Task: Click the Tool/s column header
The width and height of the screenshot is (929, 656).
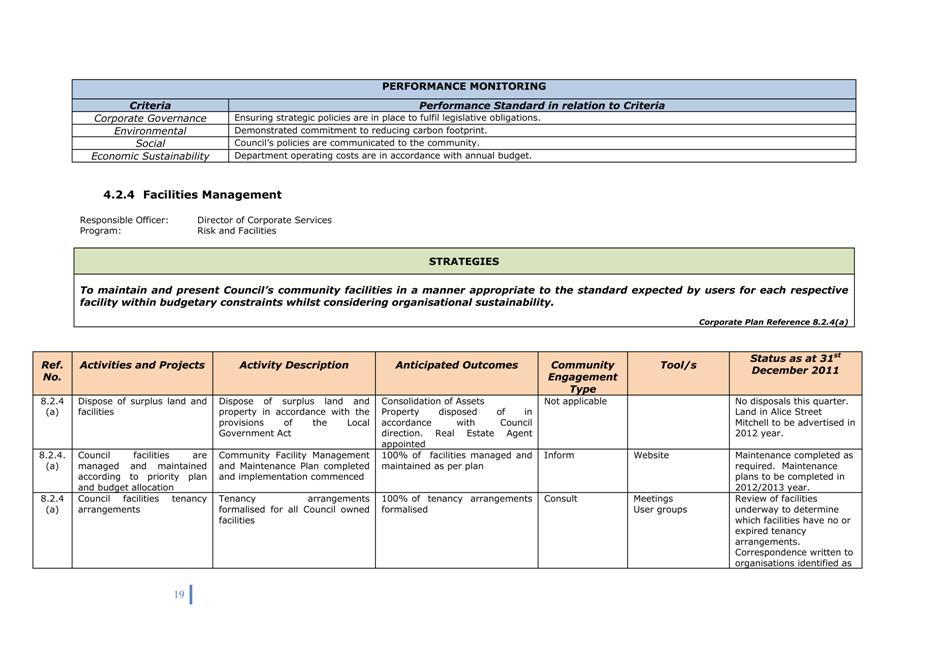Action: 678,365
